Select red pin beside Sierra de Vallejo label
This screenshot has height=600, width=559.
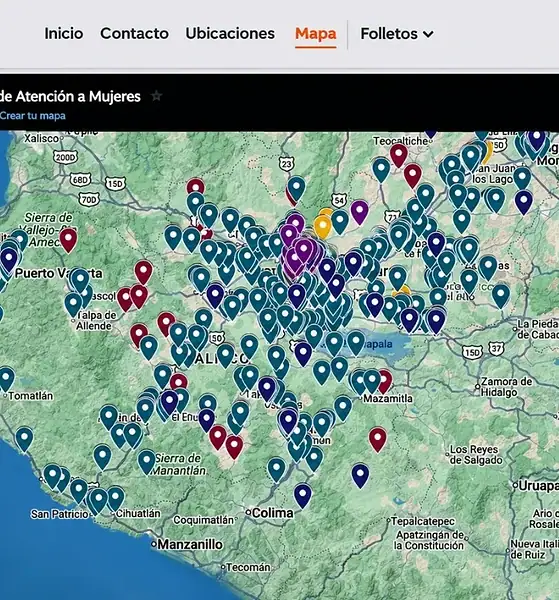(68, 240)
